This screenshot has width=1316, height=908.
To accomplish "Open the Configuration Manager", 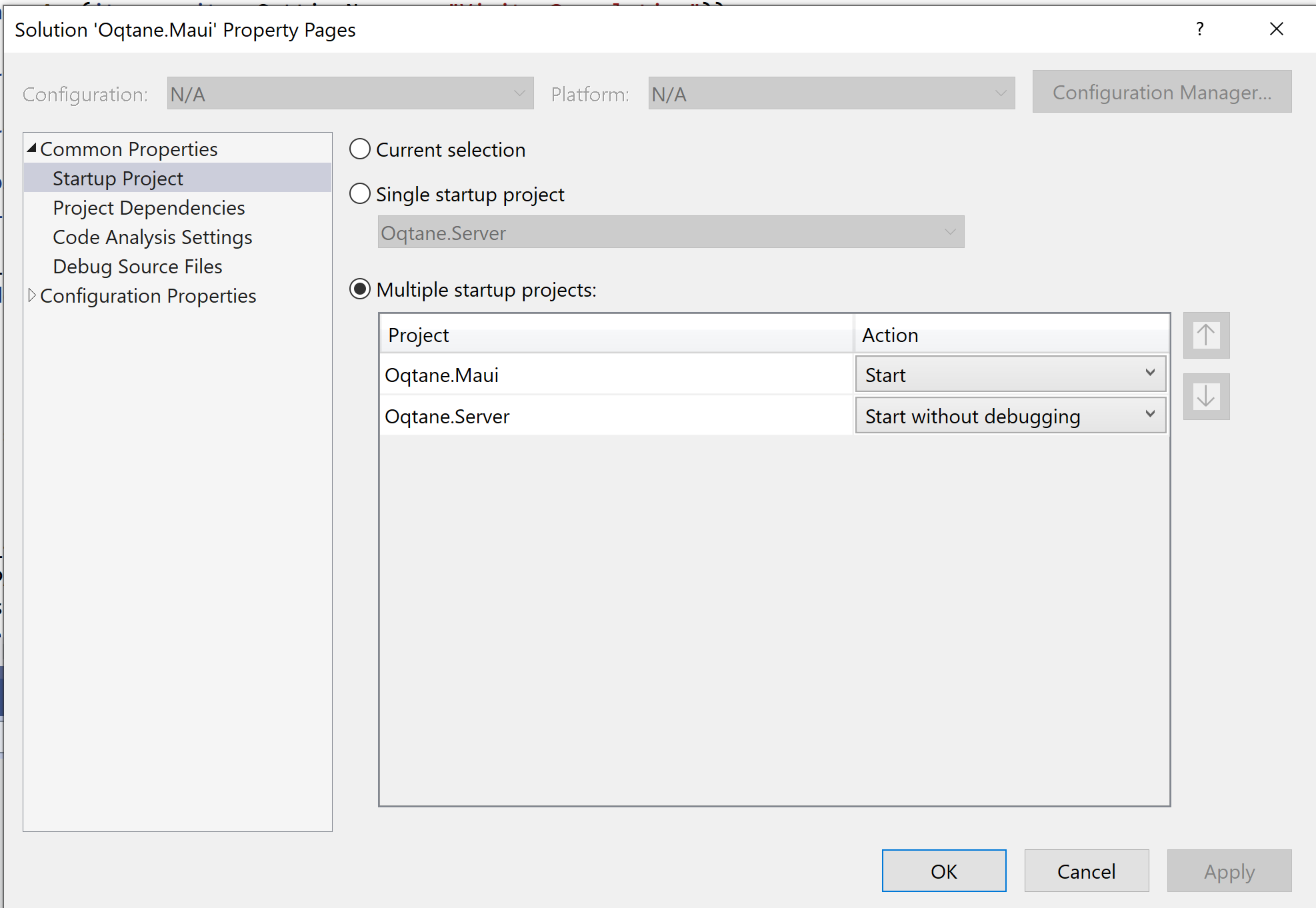I will 1161,92.
